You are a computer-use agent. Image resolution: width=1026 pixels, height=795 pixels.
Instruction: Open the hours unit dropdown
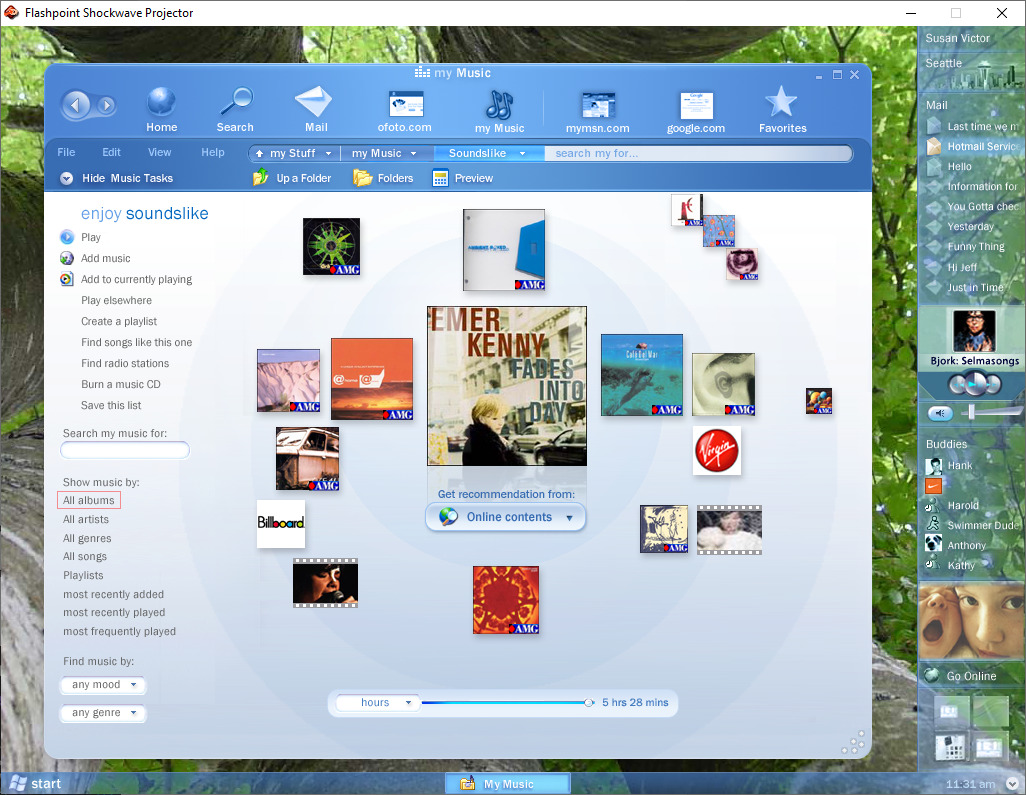click(x=376, y=702)
